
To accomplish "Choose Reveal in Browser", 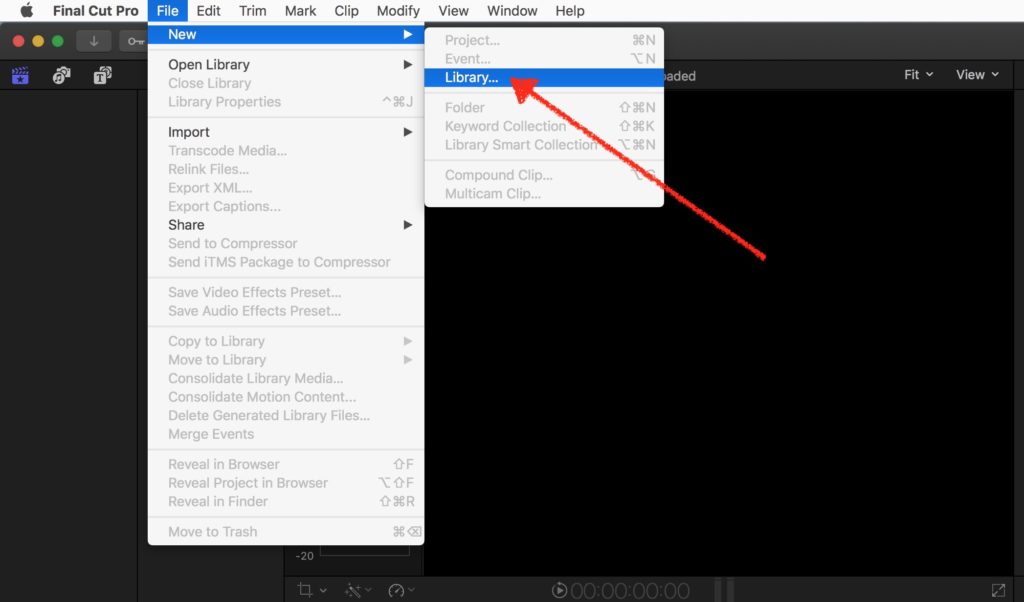I will [x=286, y=464].
